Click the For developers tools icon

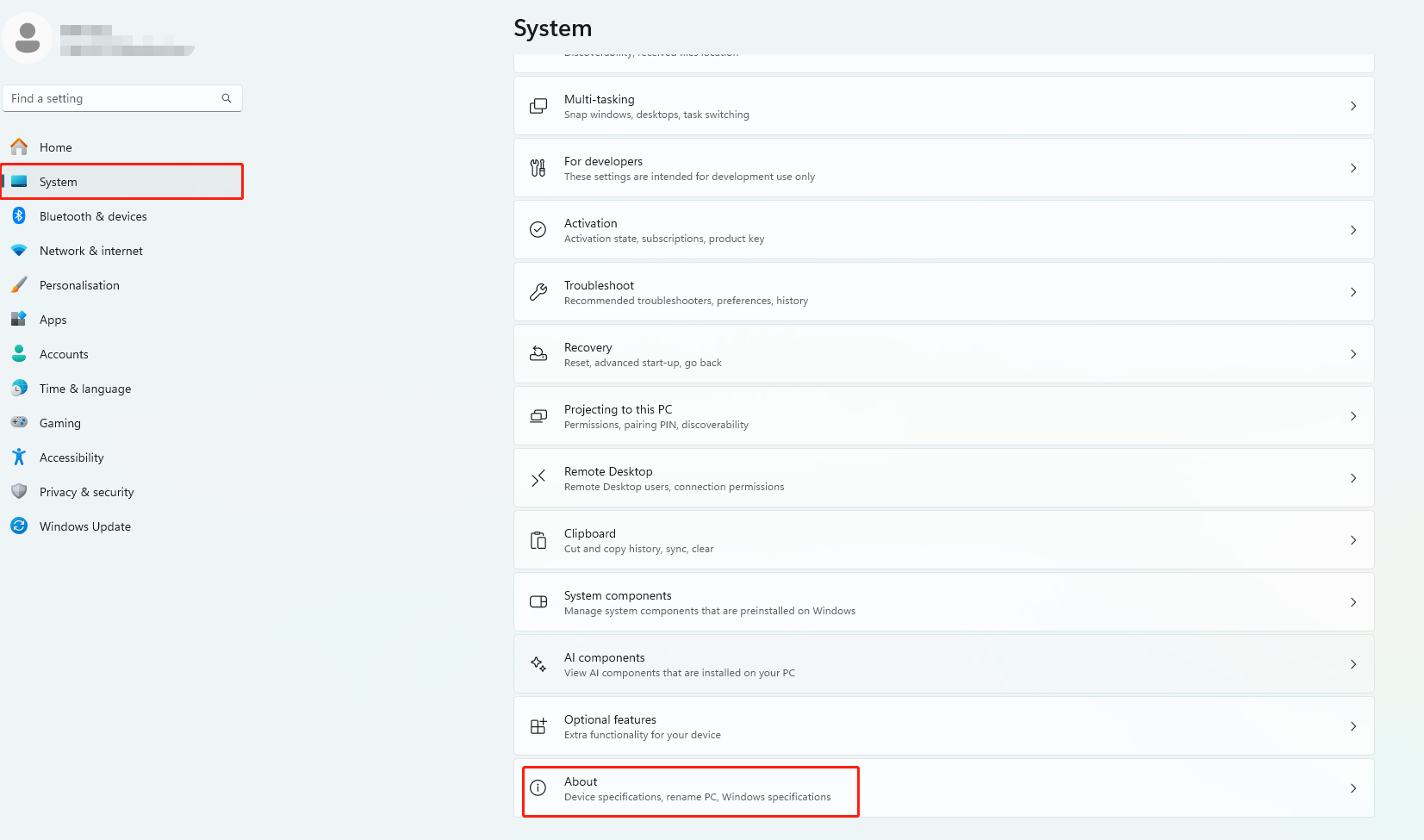tap(538, 168)
